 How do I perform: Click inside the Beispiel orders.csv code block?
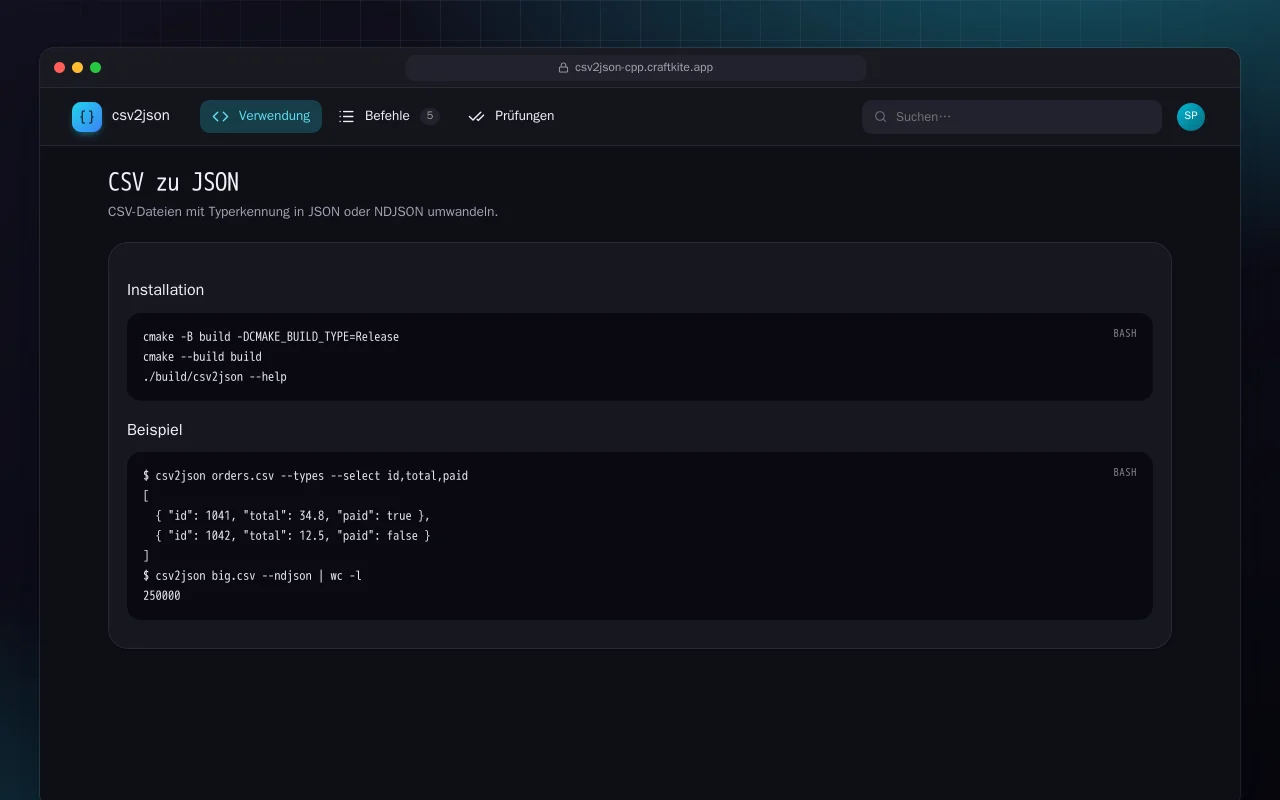(640, 536)
